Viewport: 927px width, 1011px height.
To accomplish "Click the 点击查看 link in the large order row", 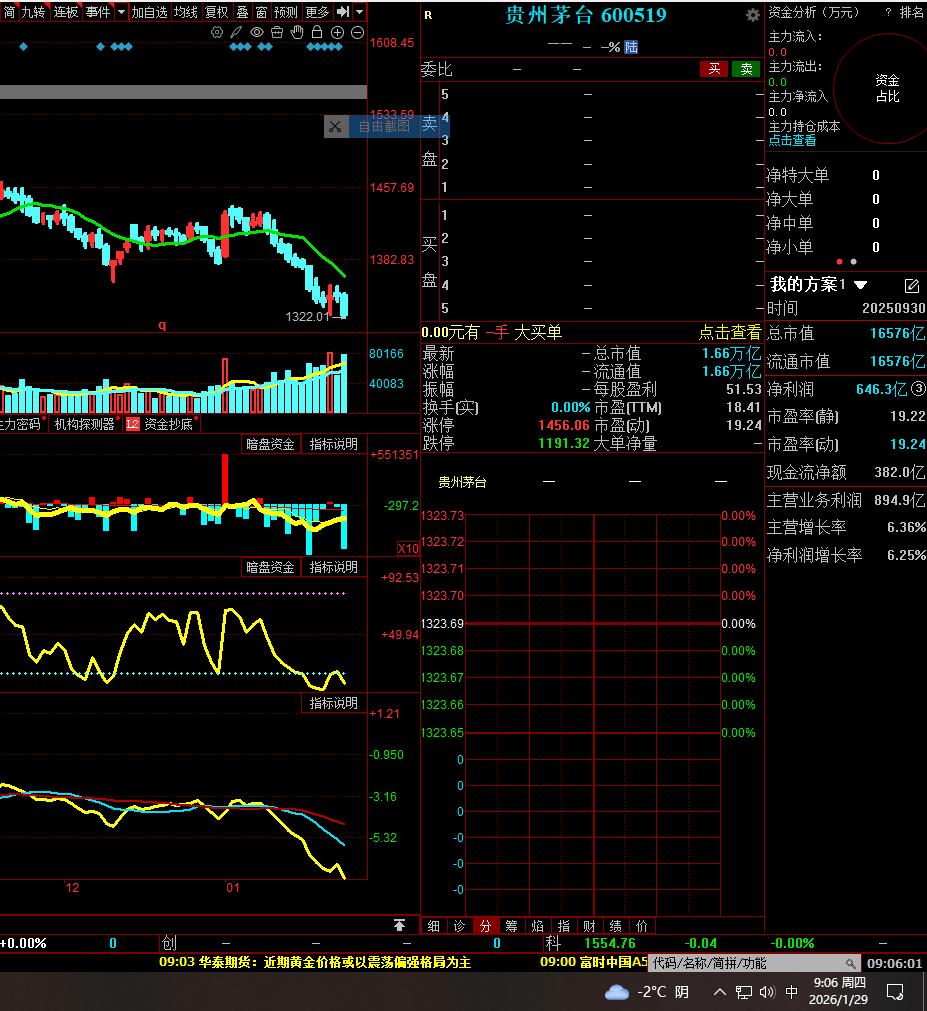I will point(730,332).
